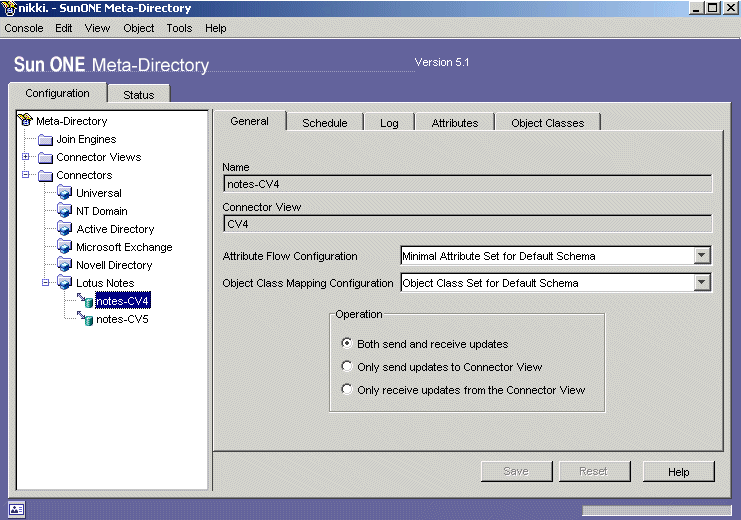This screenshot has width=741, height=520.
Task: Open the Attribute Flow Configuration dropdown
Action: pyautogui.click(x=702, y=256)
